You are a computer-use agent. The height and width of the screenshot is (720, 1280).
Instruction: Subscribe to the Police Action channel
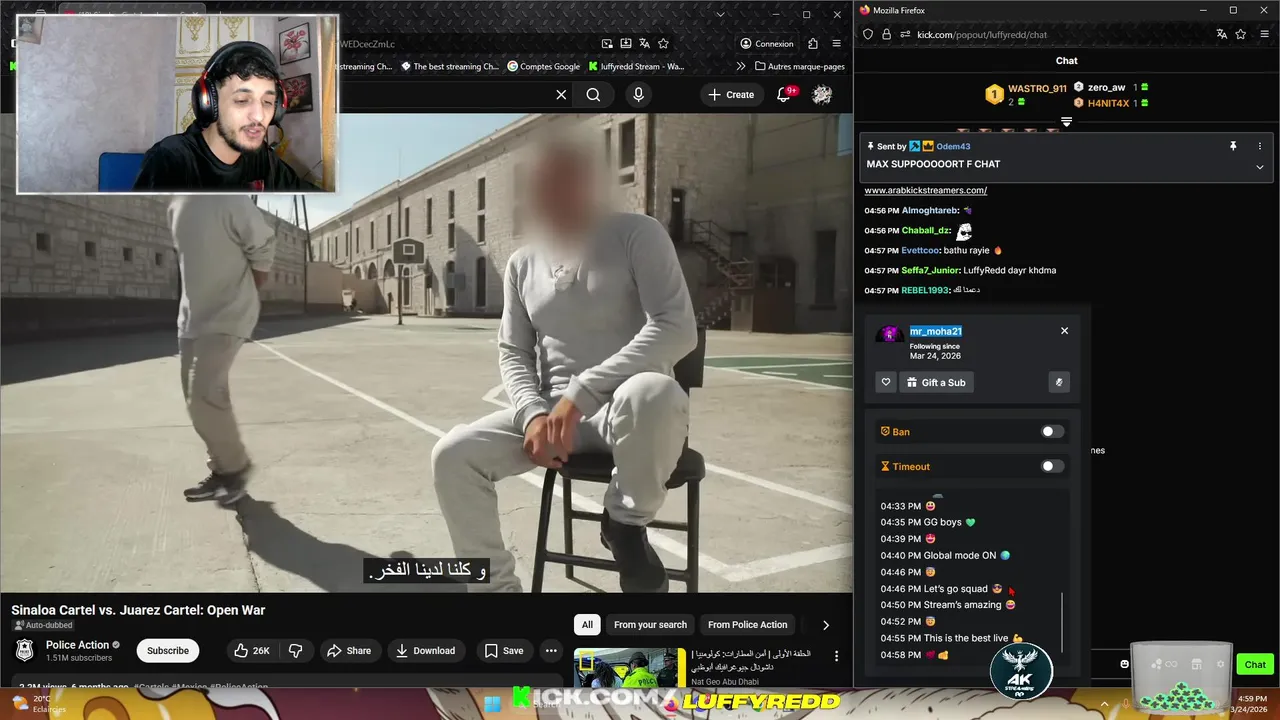point(168,651)
